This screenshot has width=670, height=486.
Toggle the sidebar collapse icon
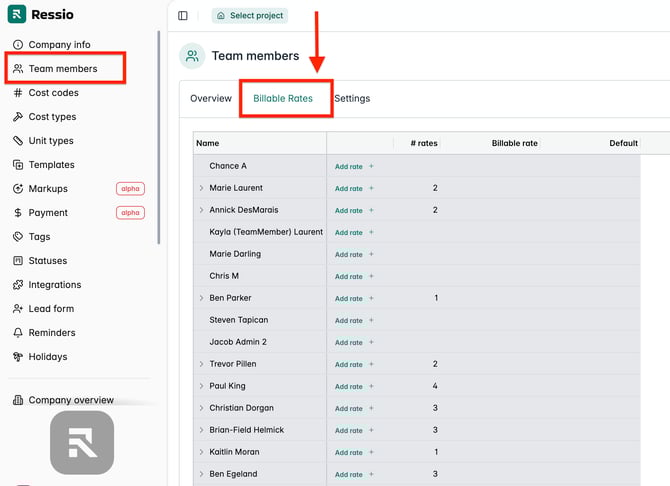[183, 15]
